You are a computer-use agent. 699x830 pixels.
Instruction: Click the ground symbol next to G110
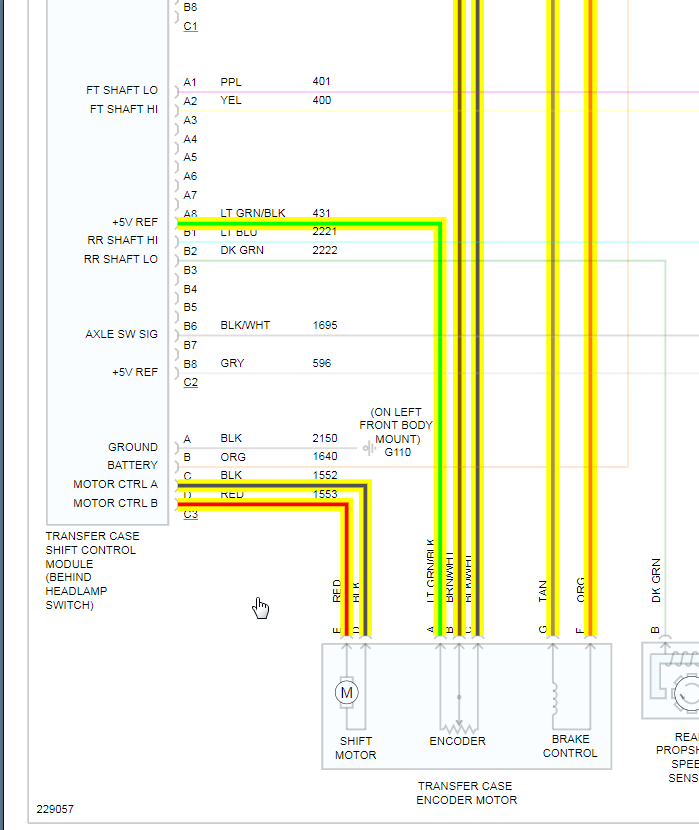point(369,448)
